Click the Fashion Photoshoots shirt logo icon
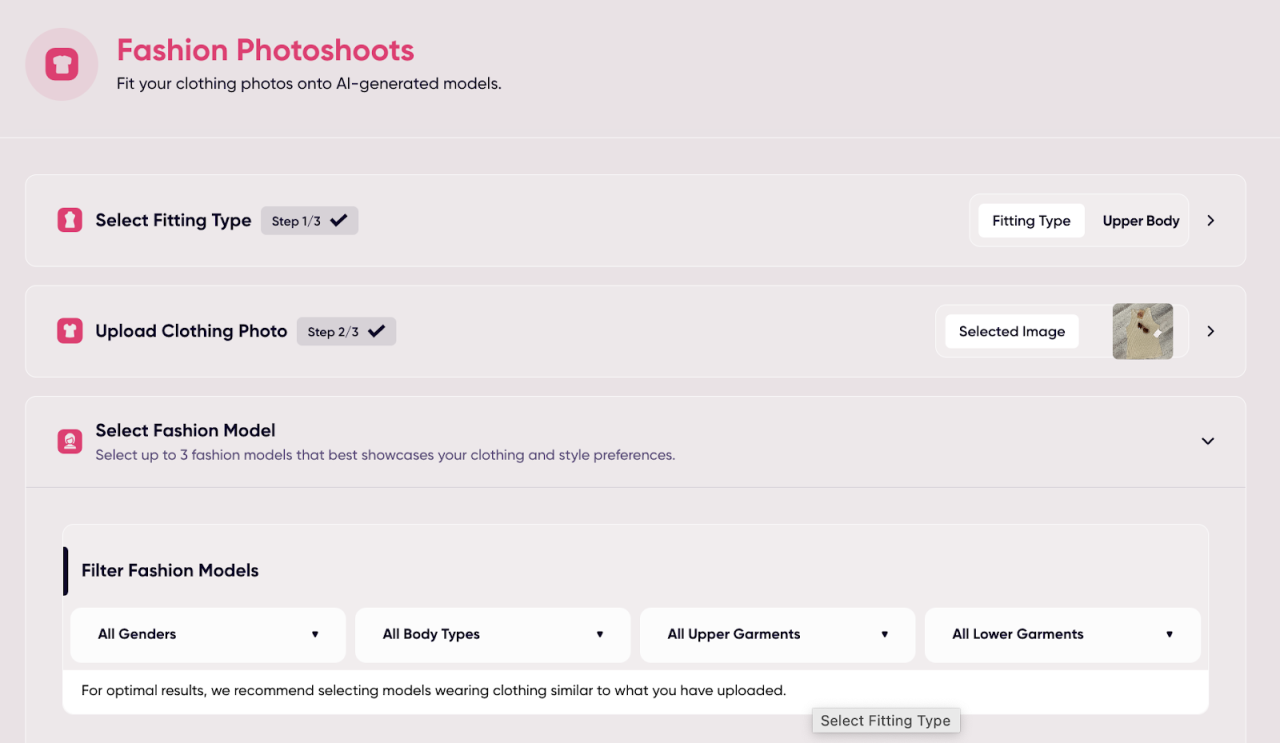The image size is (1280, 743). (x=62, y=65)
